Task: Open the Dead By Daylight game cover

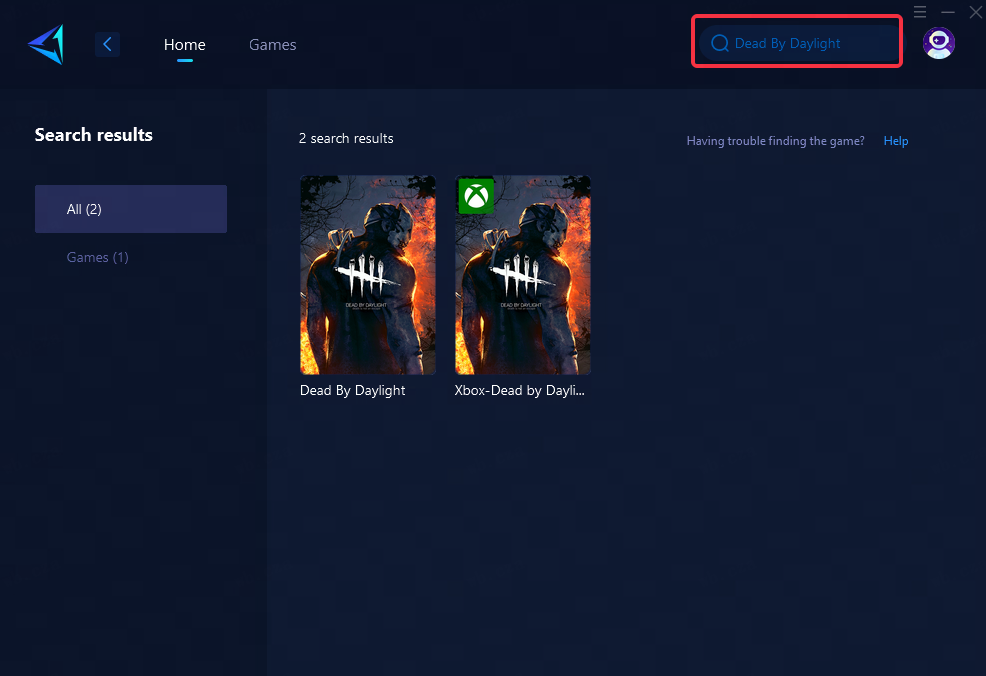Action: (368, 275)
